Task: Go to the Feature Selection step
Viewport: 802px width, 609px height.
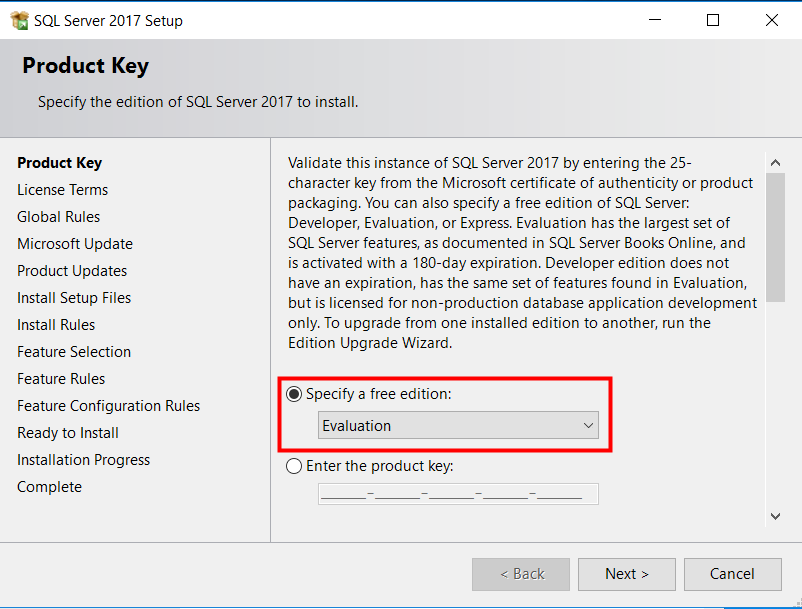Action: point(74,352)
